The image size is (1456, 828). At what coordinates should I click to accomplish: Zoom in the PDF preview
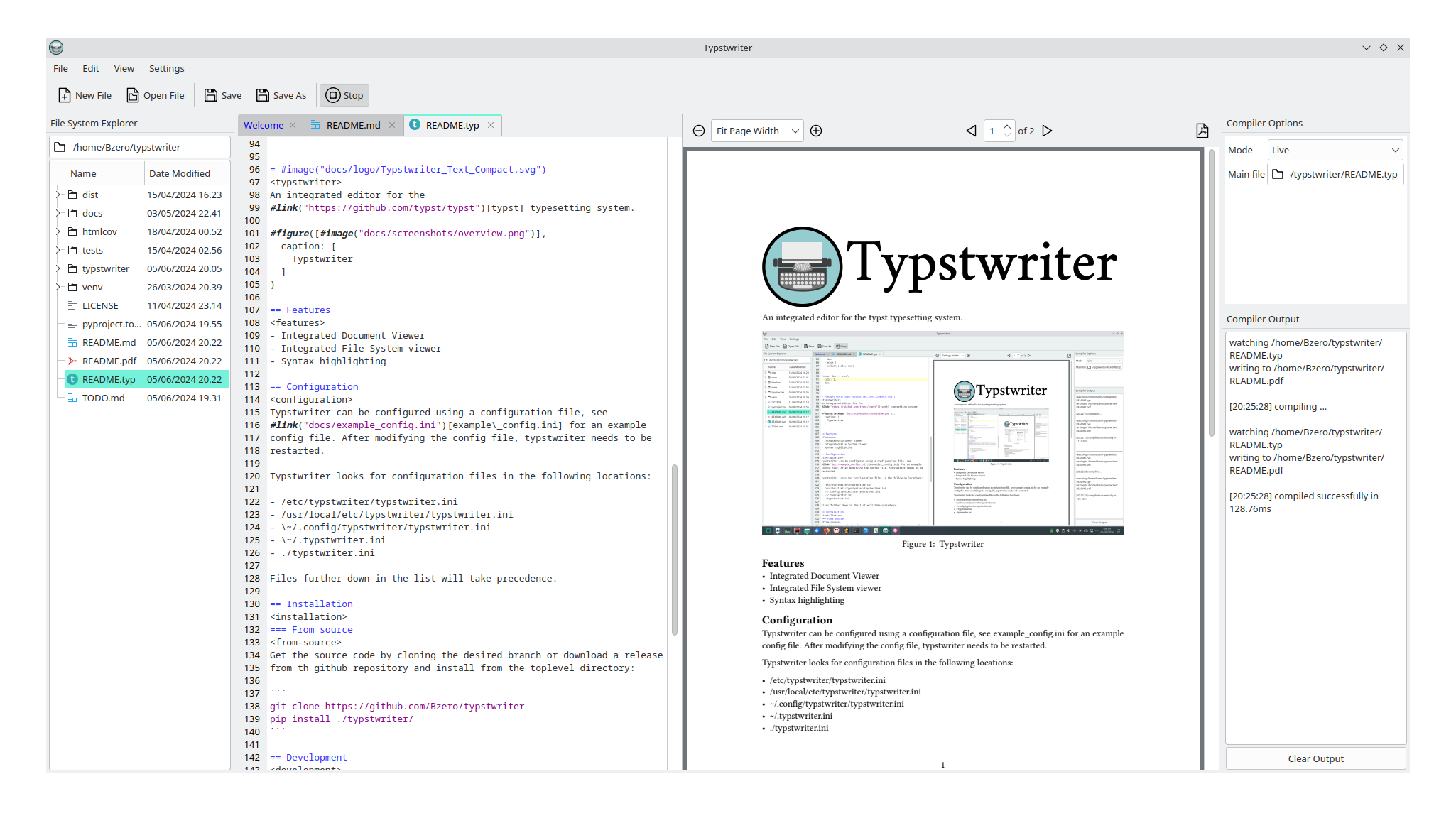(816, 131)
